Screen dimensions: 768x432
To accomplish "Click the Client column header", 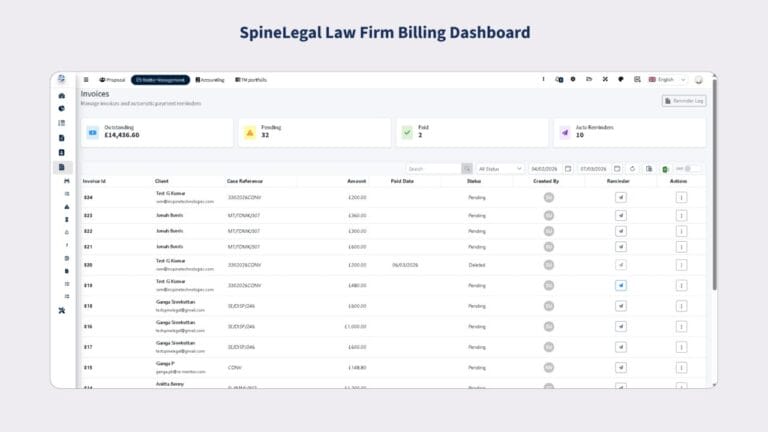I will click(x=162, y=181).
